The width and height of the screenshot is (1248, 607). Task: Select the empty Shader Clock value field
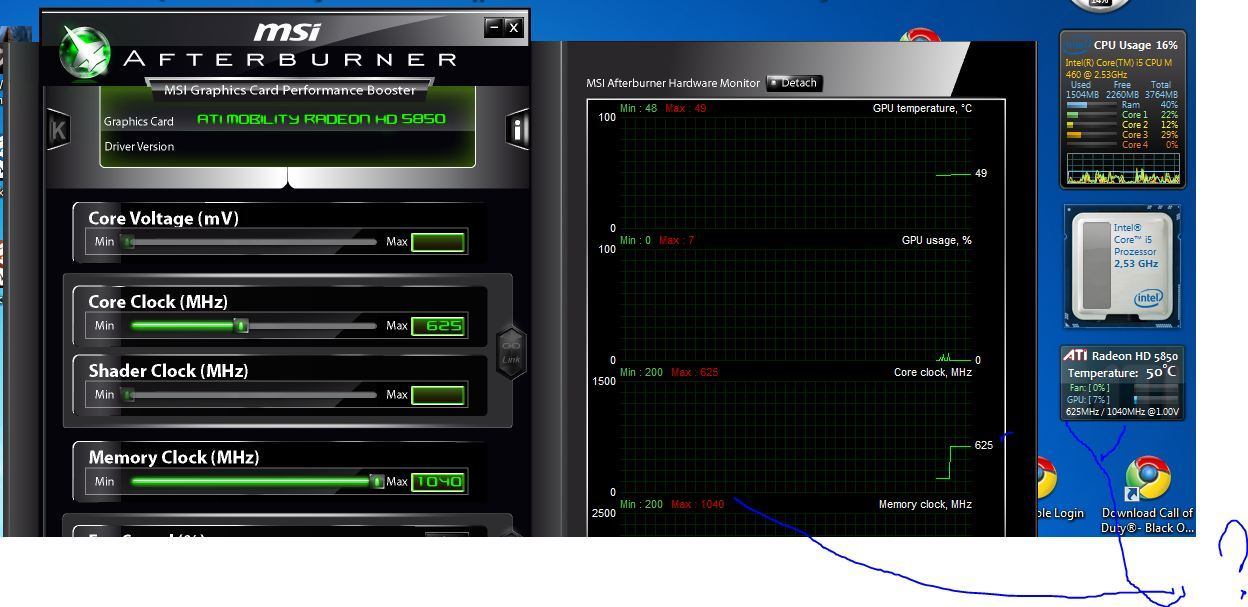(438, 395)
